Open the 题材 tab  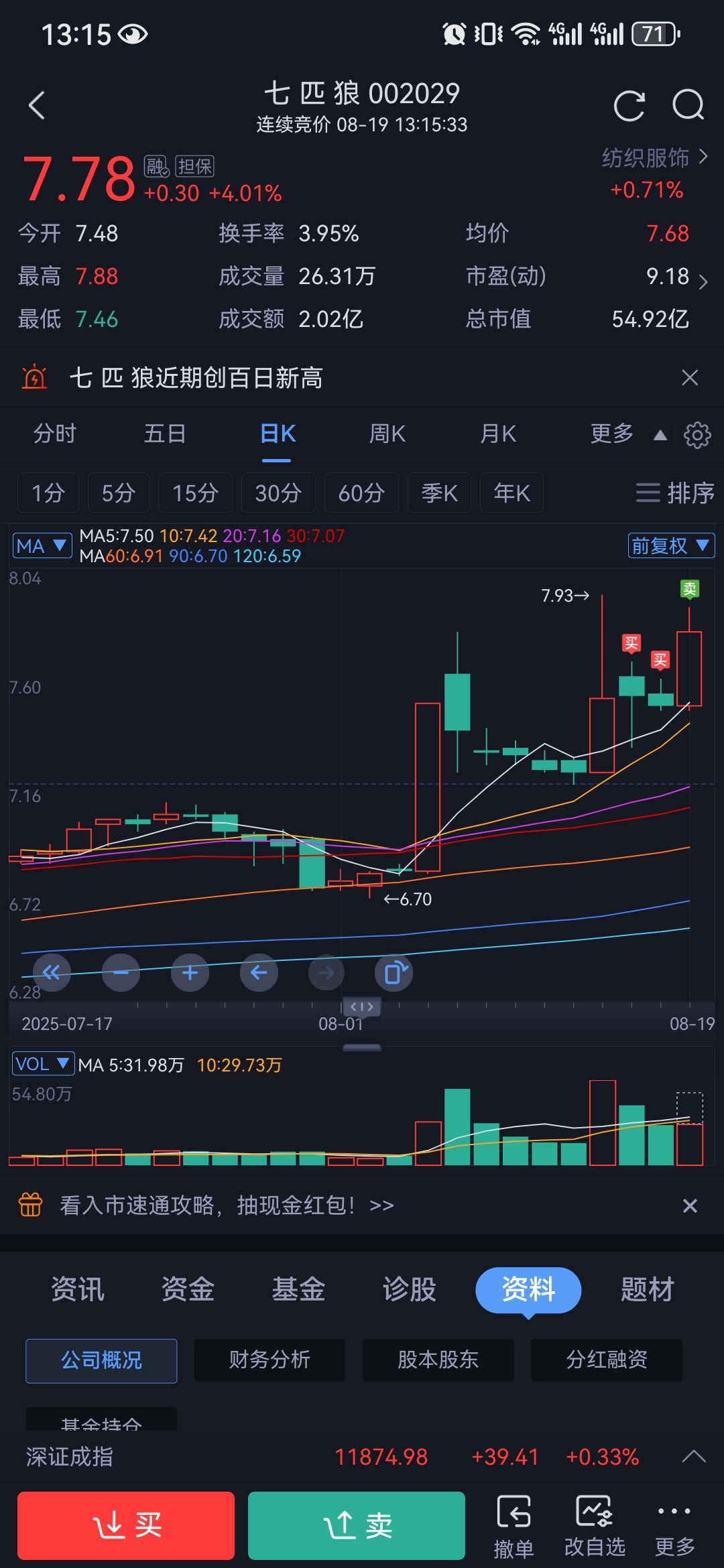point(647,1289)
